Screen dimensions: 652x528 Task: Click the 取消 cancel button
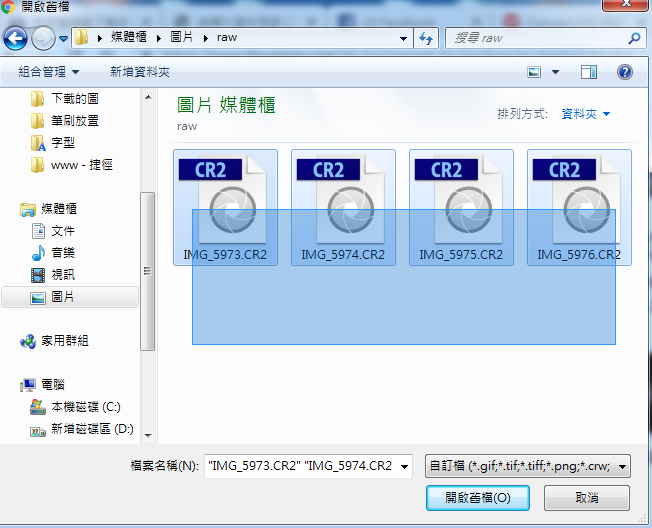coord(587,498)
